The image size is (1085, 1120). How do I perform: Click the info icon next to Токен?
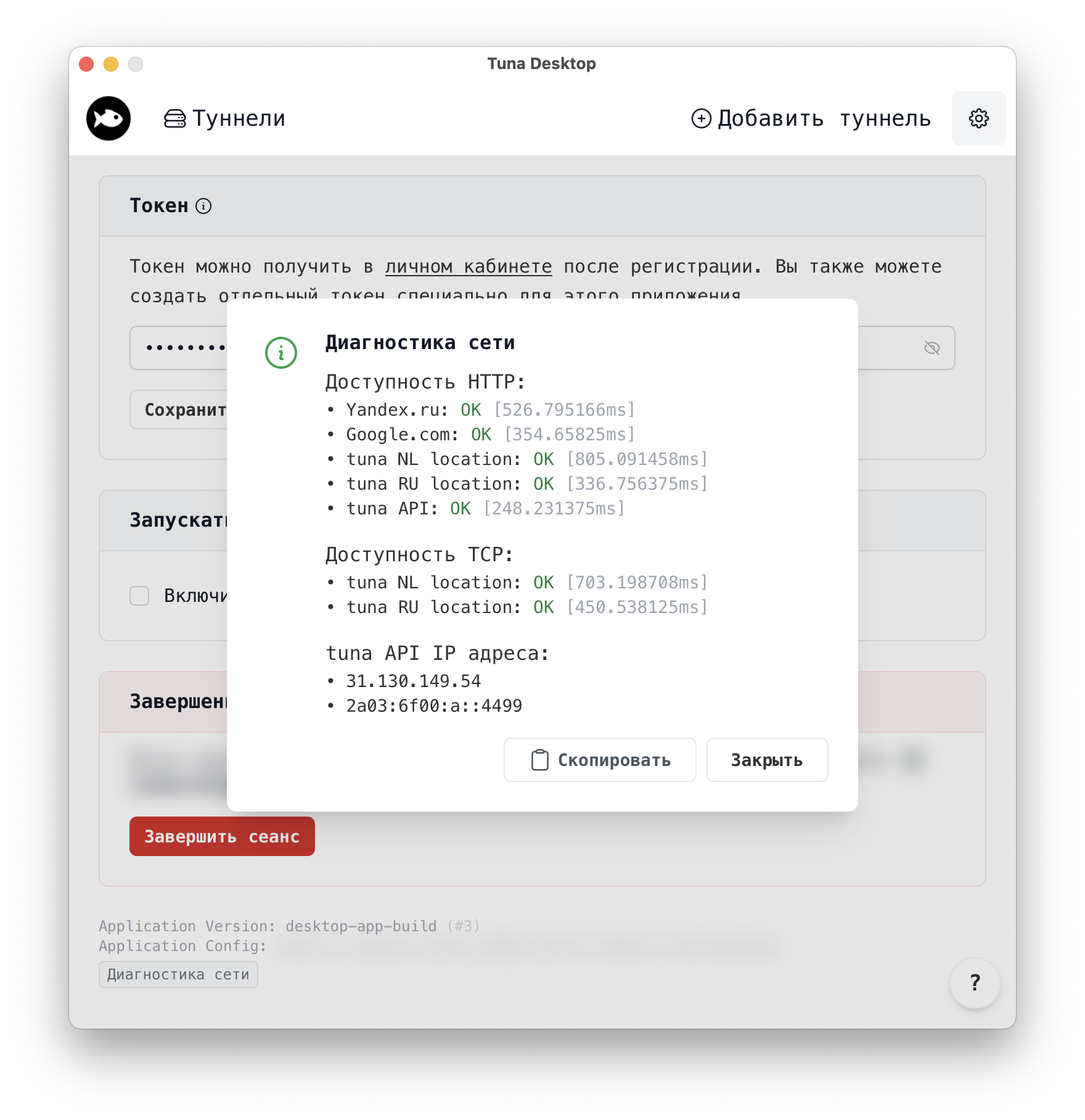pyautogui.click(x=203, y=206)
